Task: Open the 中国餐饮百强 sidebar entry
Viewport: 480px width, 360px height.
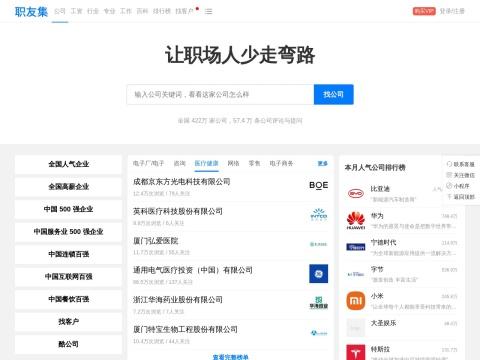Action: coord(68,299)
